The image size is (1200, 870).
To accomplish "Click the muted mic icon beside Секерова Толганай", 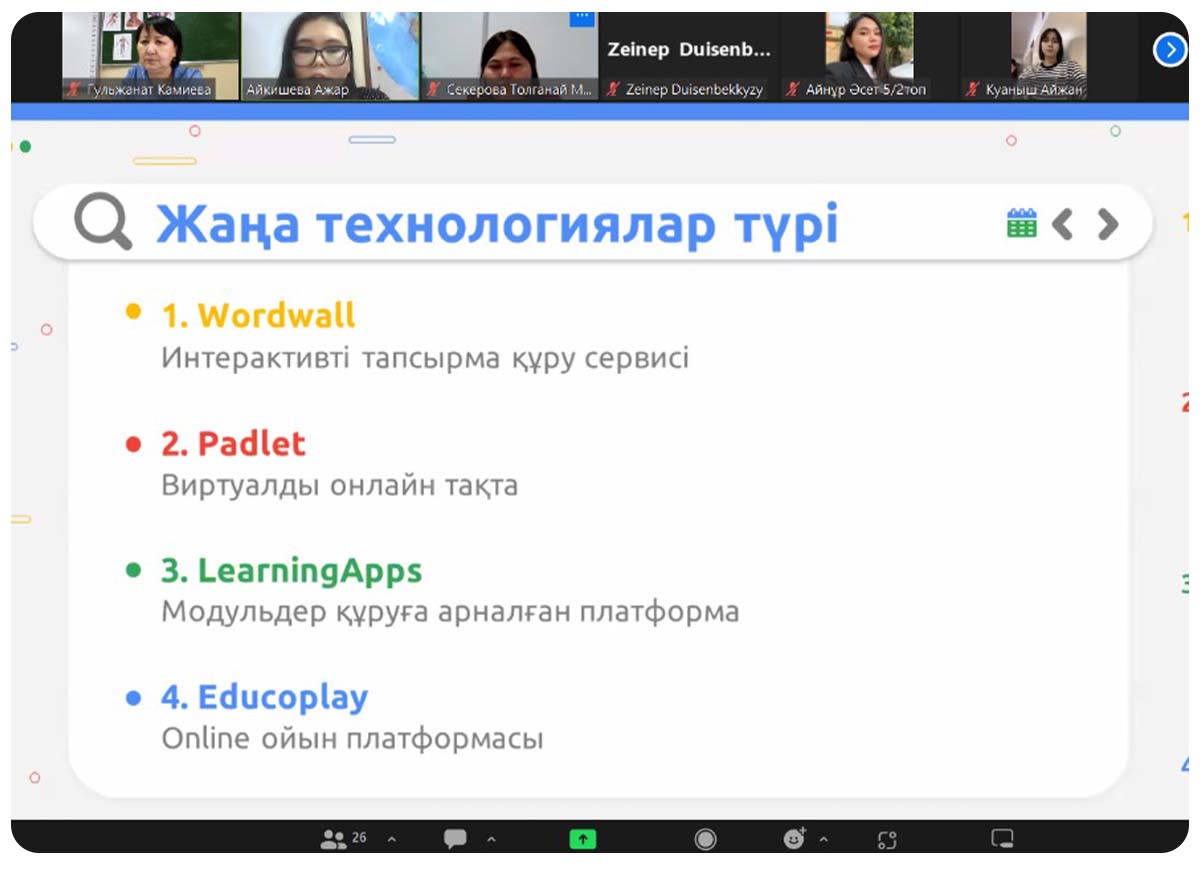I will [434, 90].
